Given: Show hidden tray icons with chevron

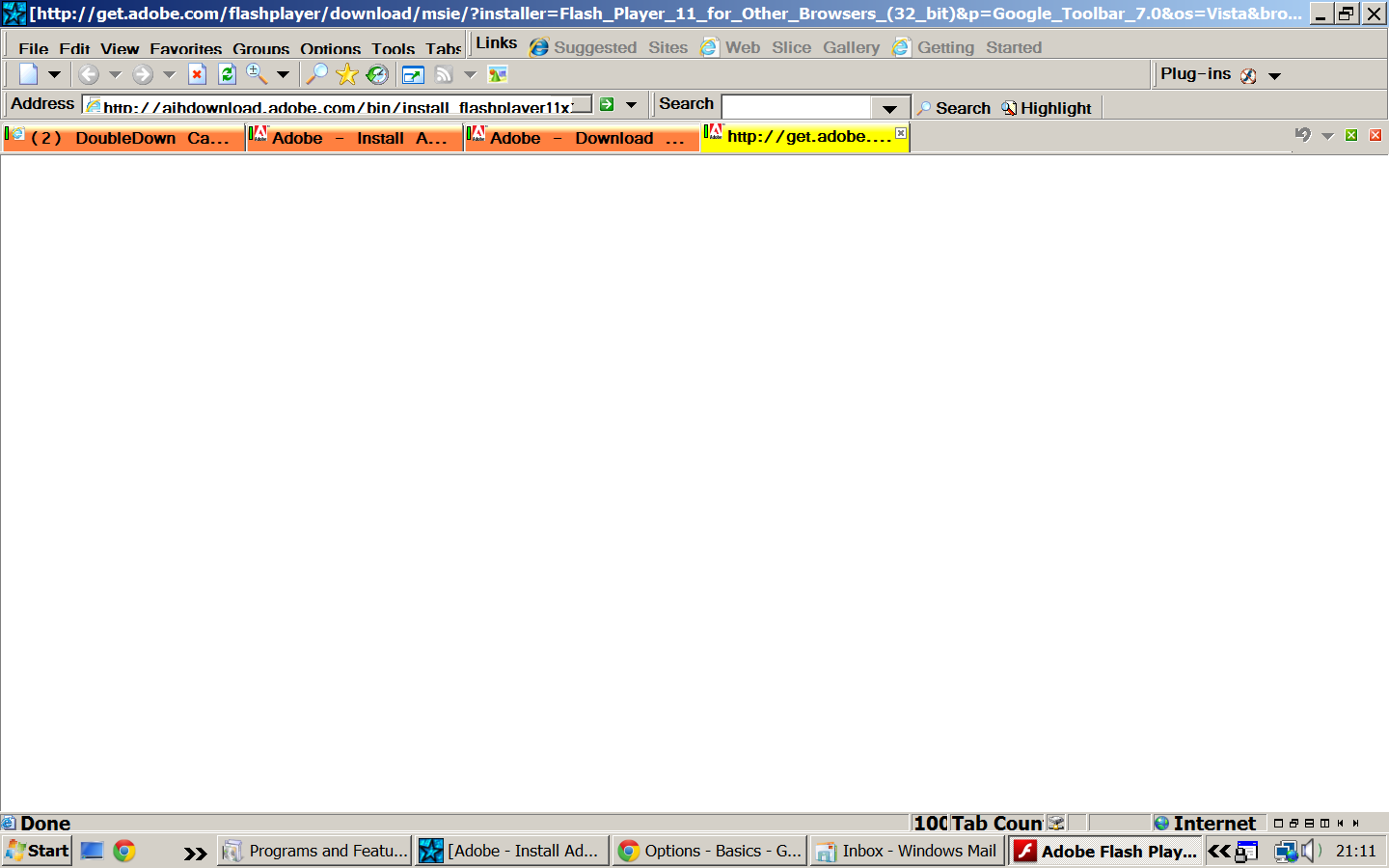Looking at the screenshot, I should (x=1219, y=851).
